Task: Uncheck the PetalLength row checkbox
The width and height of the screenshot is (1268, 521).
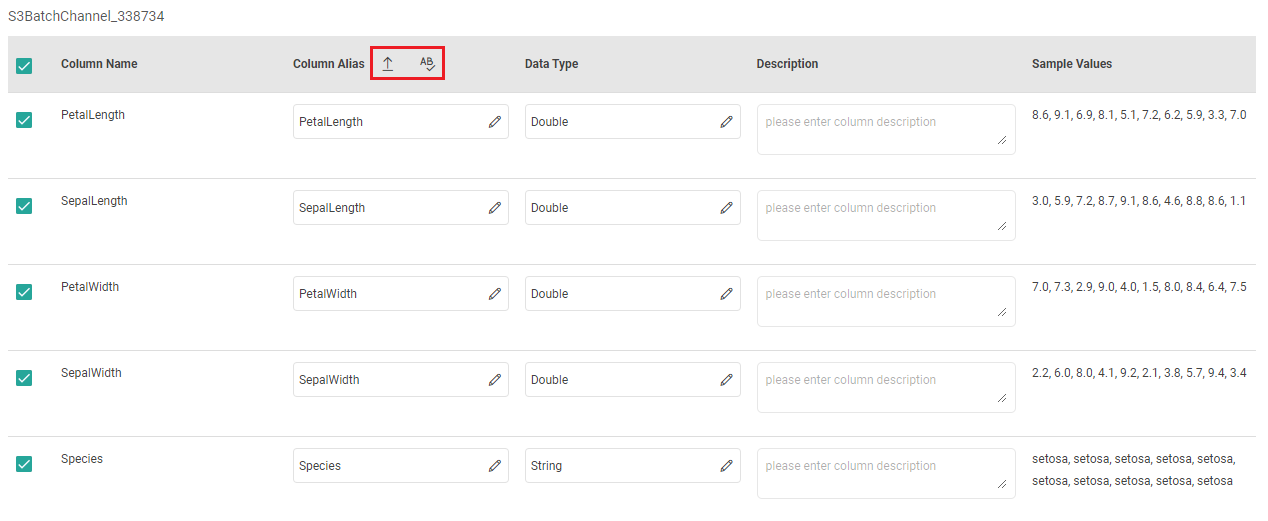Action: [24, 120]
